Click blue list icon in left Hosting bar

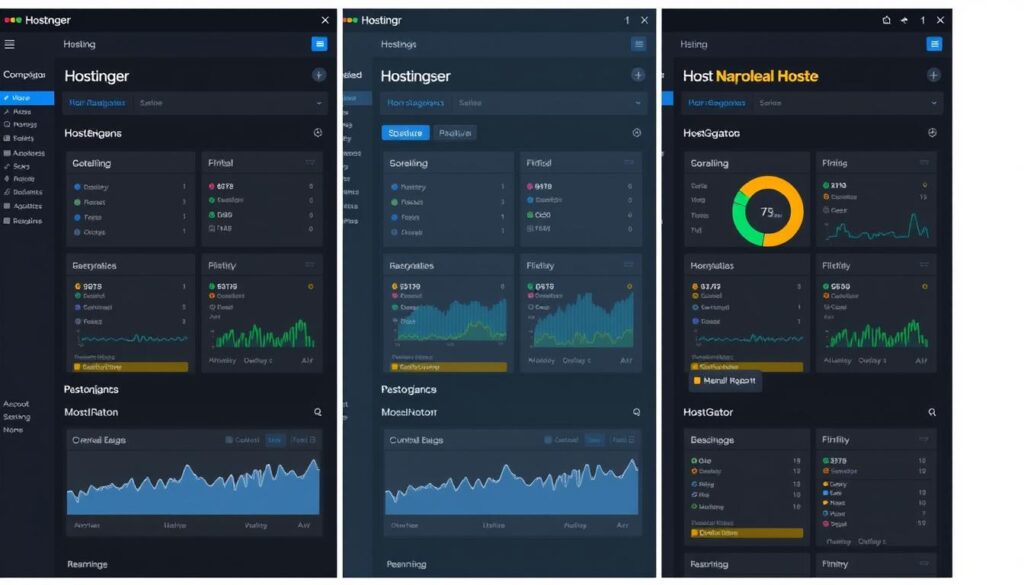(319, 44)
